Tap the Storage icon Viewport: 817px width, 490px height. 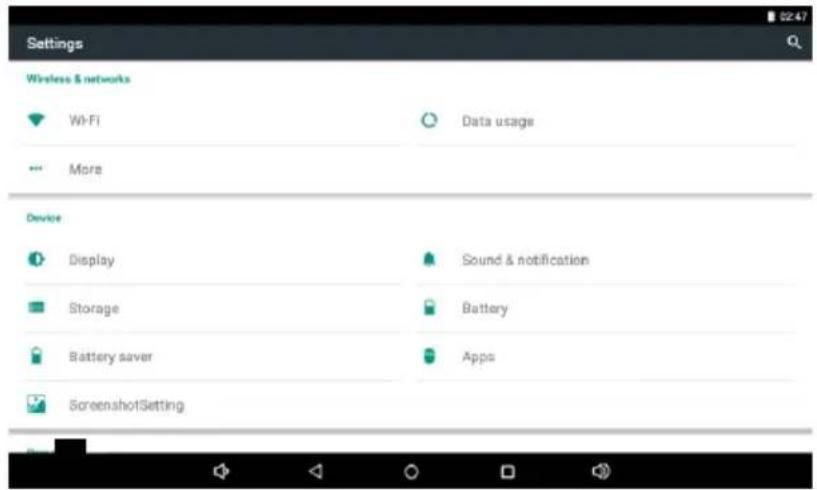pos(36,308)
